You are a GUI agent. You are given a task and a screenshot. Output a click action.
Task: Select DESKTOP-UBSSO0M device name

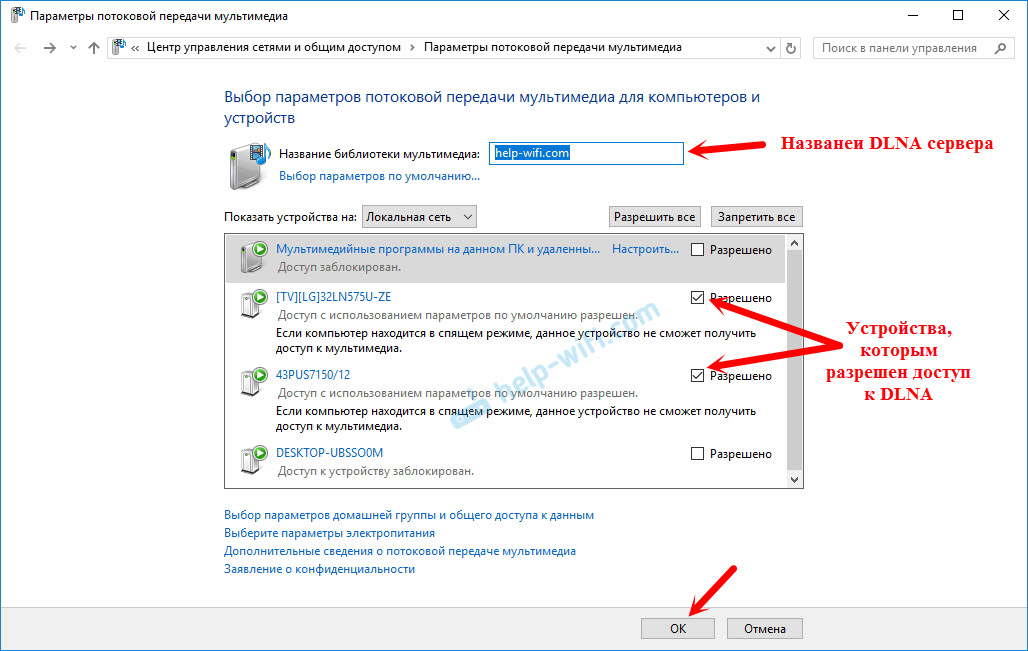[x=329, y=453]
